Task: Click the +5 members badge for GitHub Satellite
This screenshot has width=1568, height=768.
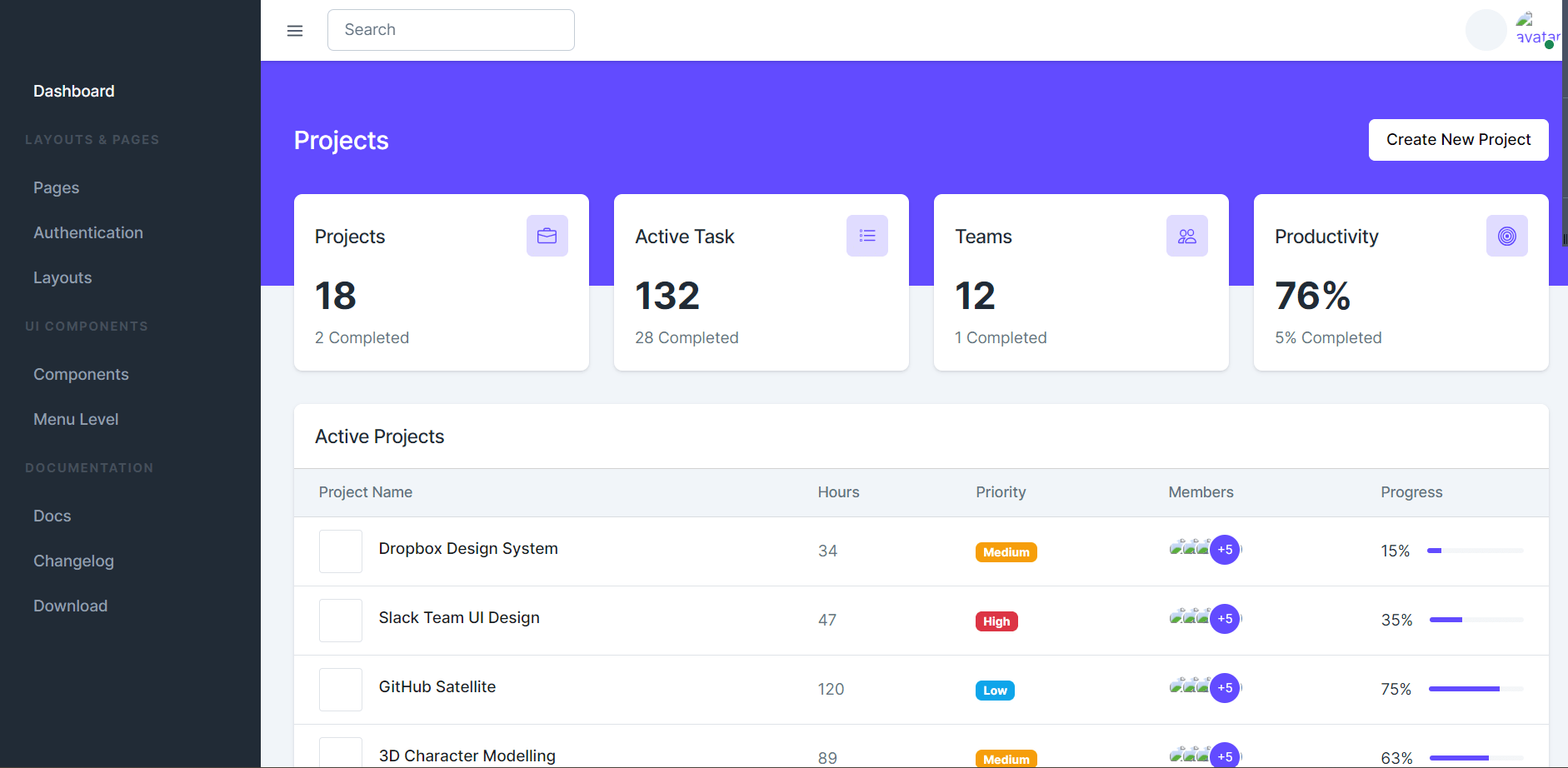Action: point(1225,688)
